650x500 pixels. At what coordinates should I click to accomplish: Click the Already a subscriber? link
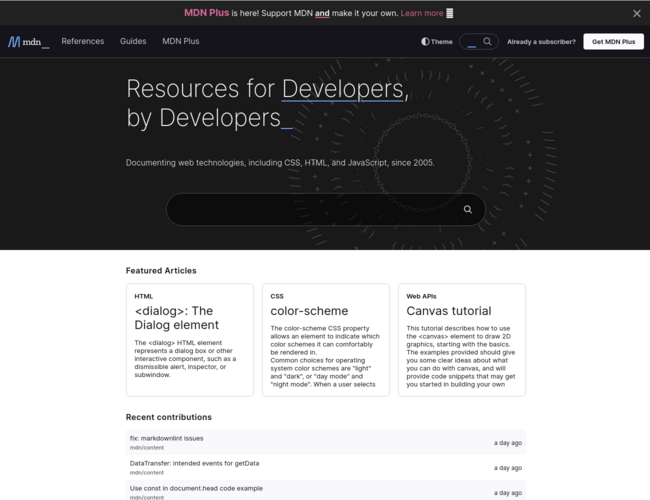[541, 41]
